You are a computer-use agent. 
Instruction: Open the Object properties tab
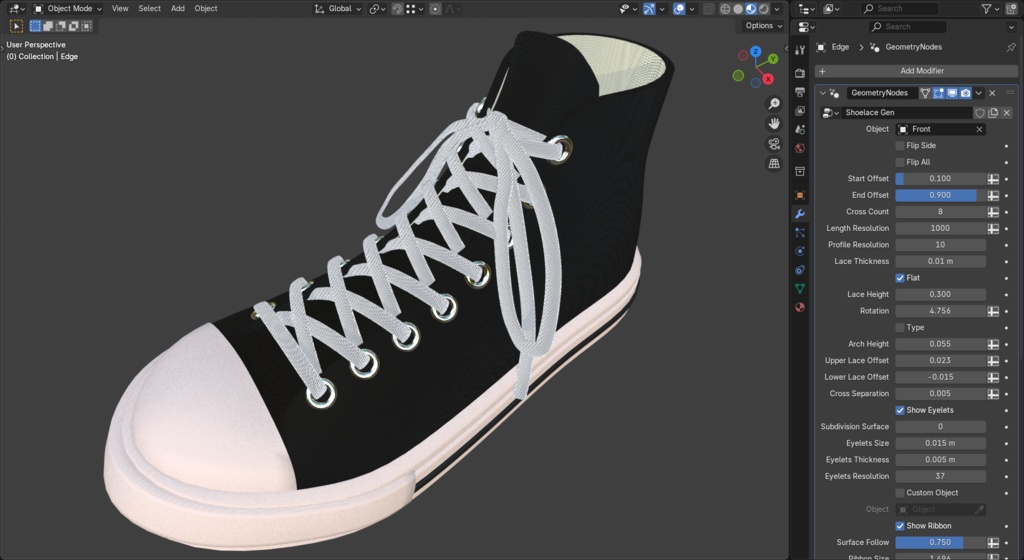pos(800,195)
